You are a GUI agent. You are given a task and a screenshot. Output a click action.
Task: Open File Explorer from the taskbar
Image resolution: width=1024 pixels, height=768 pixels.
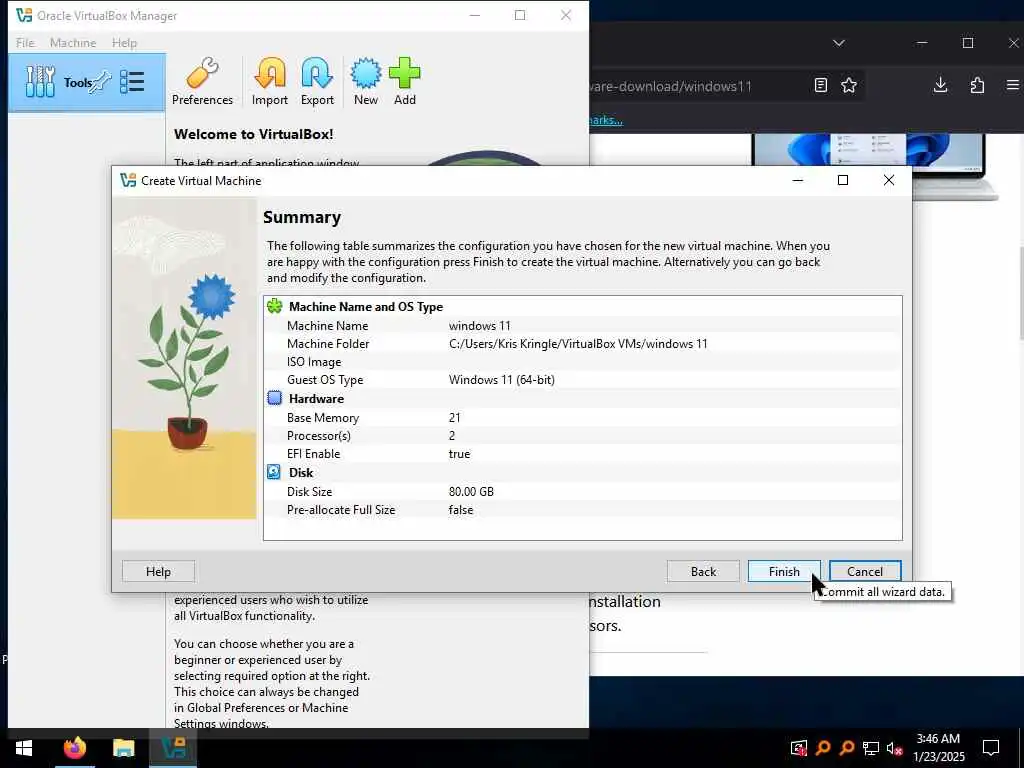point(123,748)
